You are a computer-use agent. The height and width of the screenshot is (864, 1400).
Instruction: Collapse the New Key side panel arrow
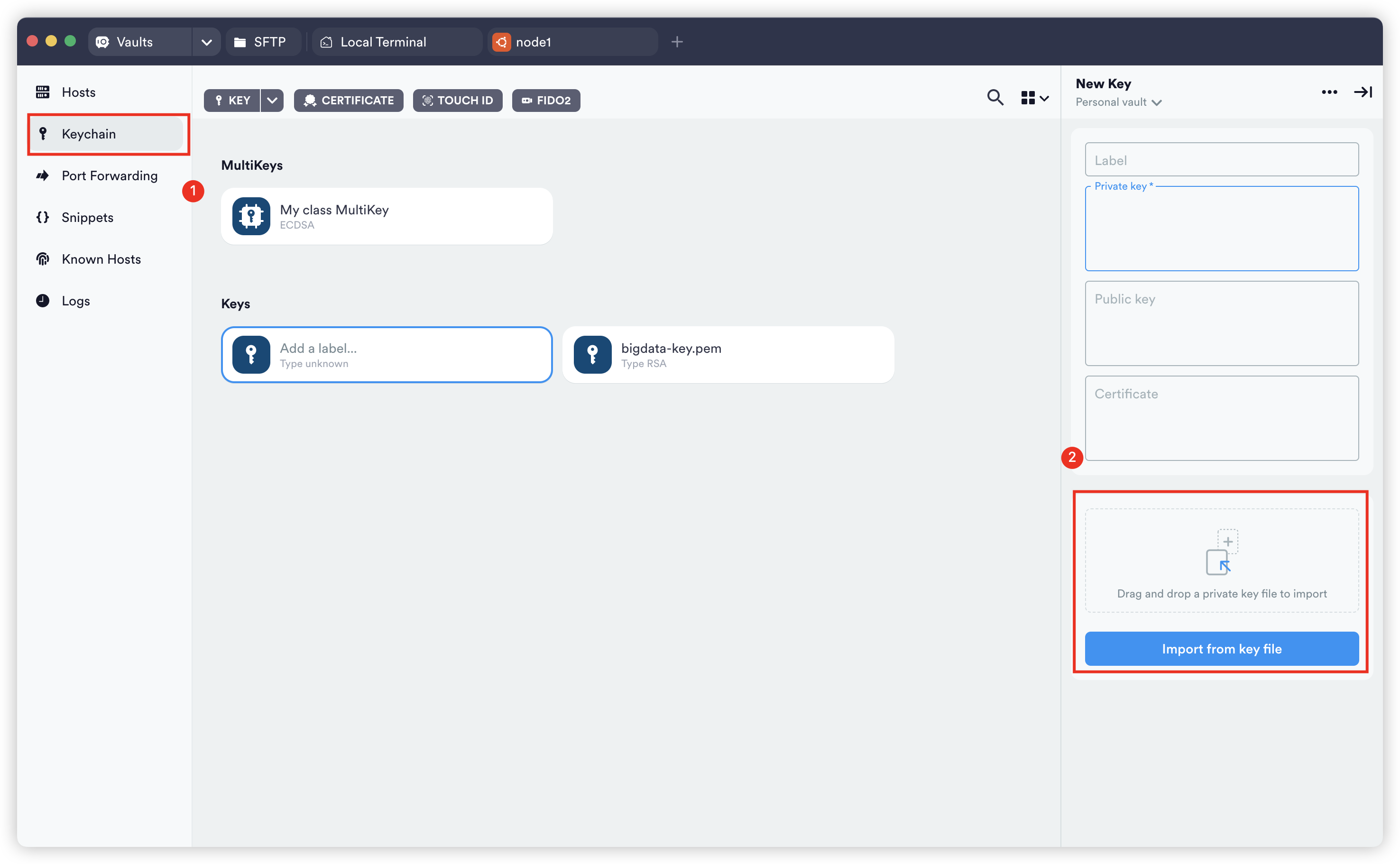1363,92
